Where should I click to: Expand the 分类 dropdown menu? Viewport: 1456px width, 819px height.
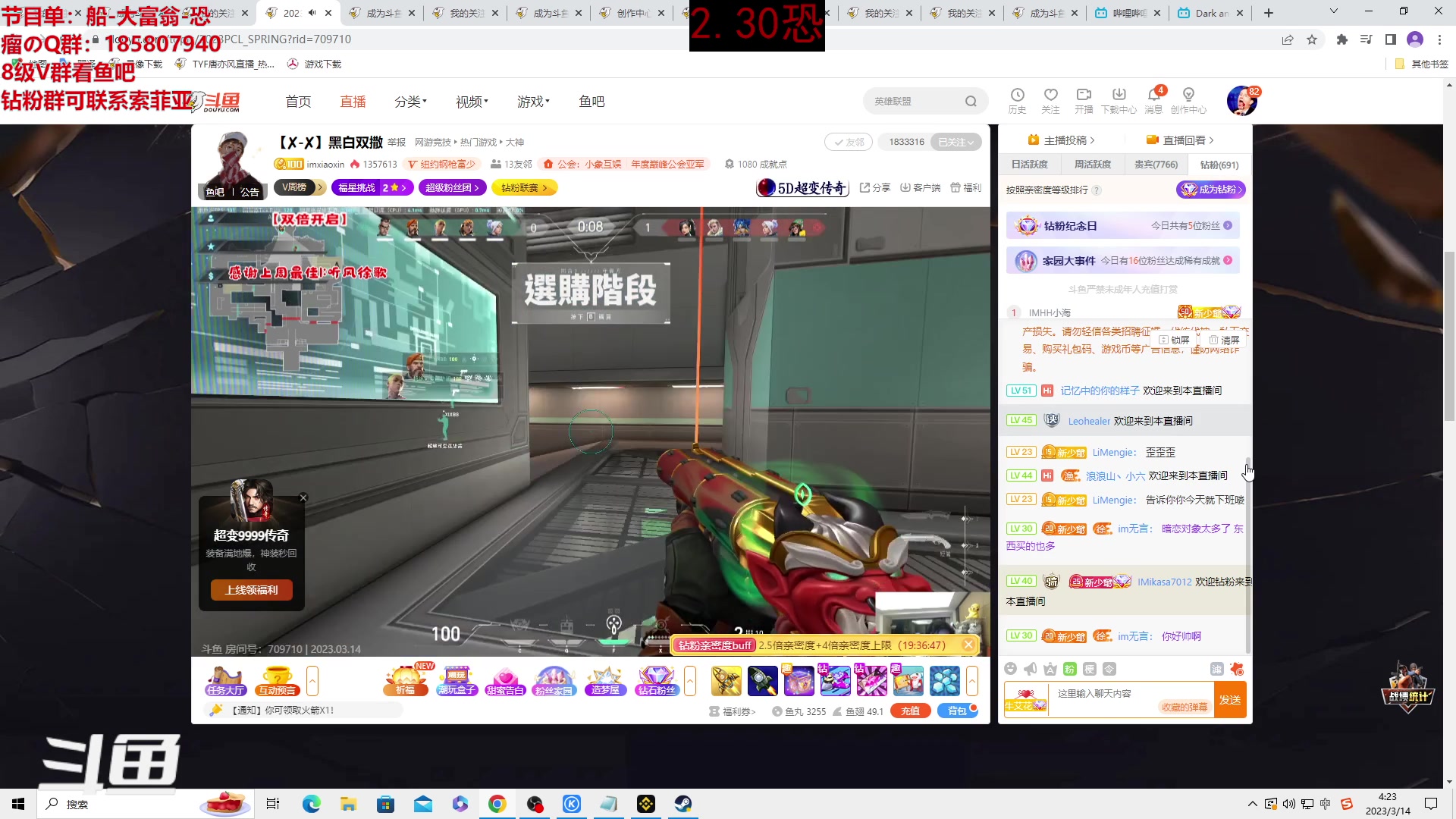410,101
